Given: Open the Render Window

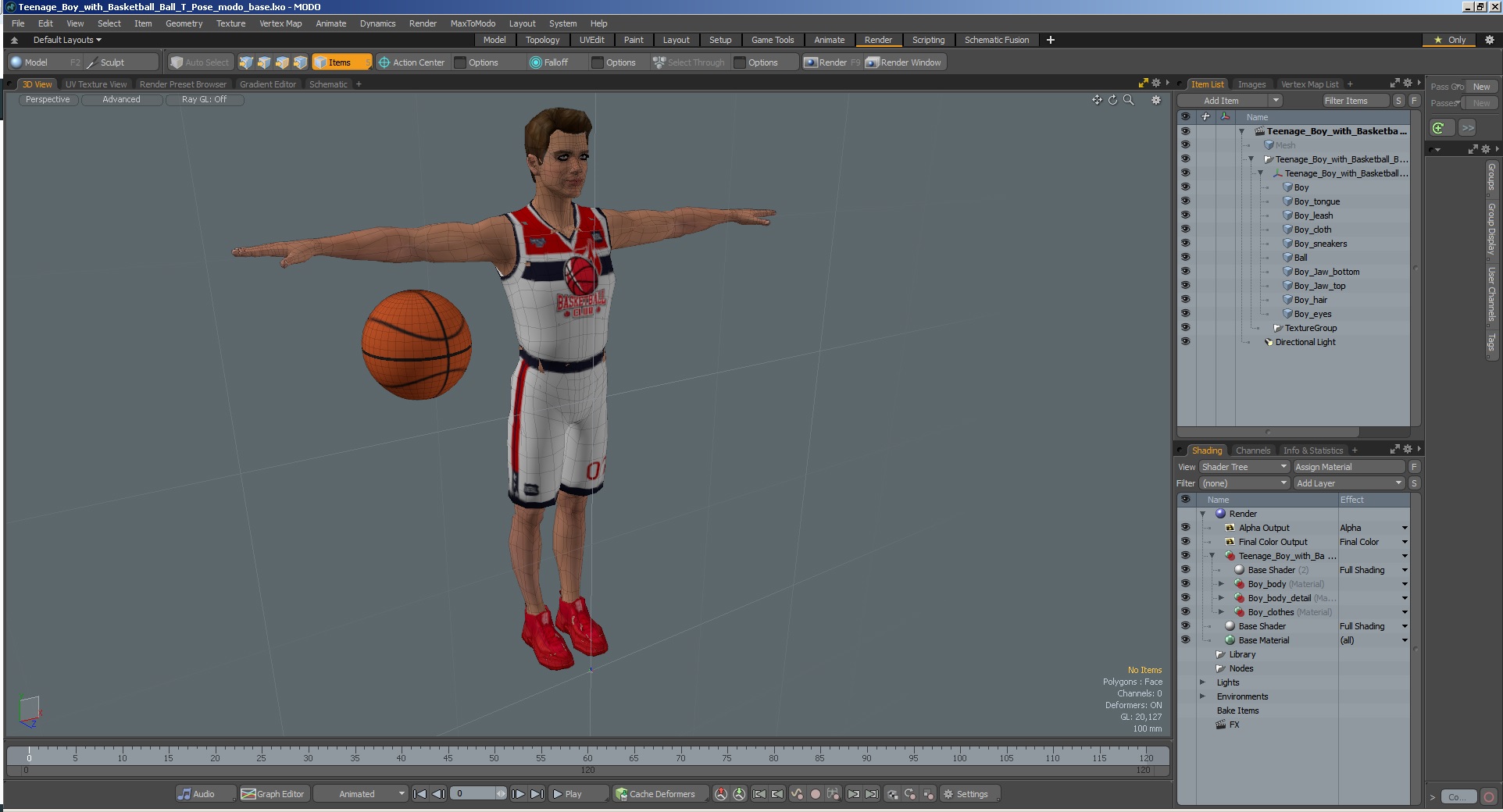Looking at the screenshot, I should pyautogui.click(x=904, y=62).
